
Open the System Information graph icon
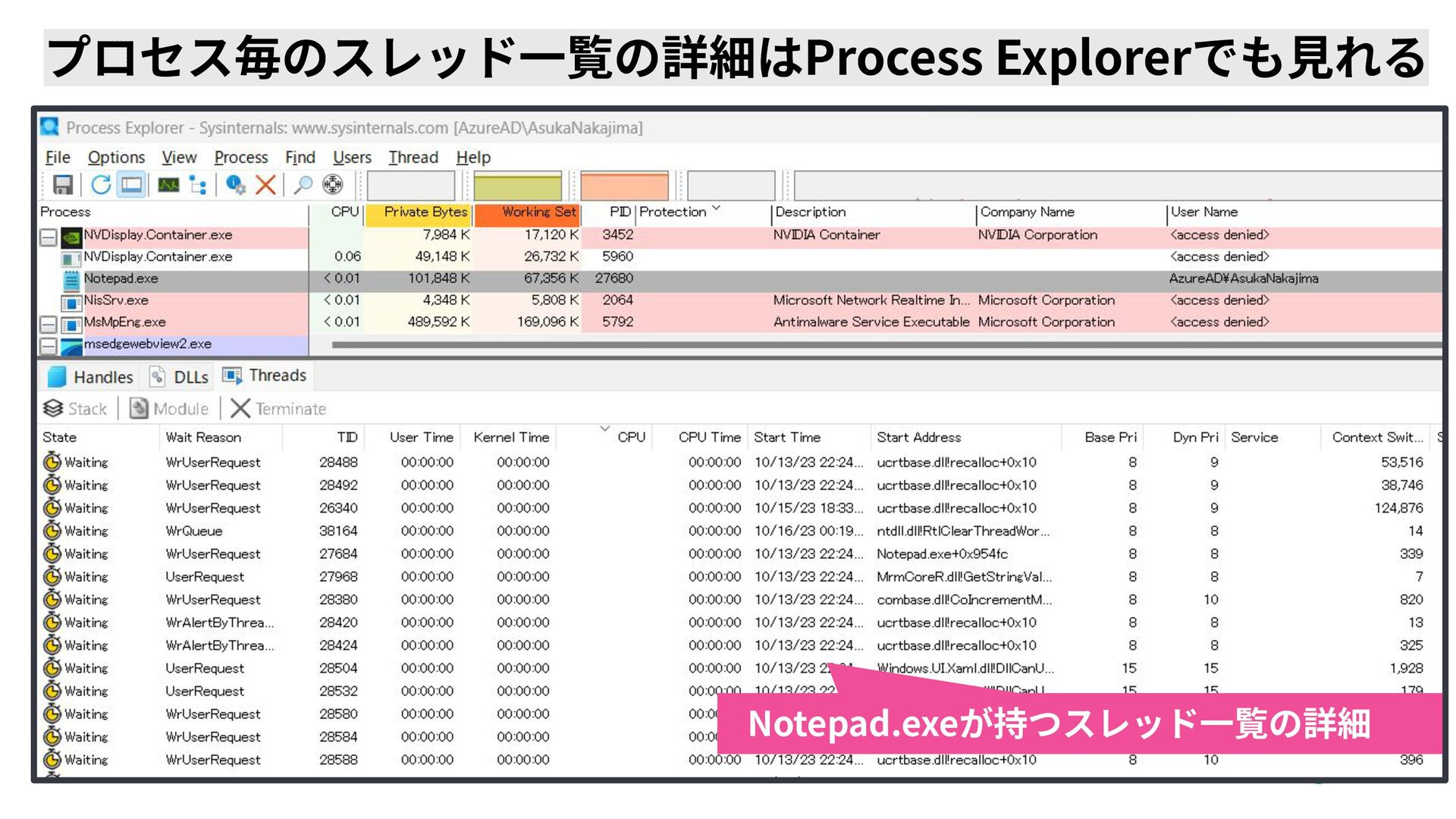168,185
